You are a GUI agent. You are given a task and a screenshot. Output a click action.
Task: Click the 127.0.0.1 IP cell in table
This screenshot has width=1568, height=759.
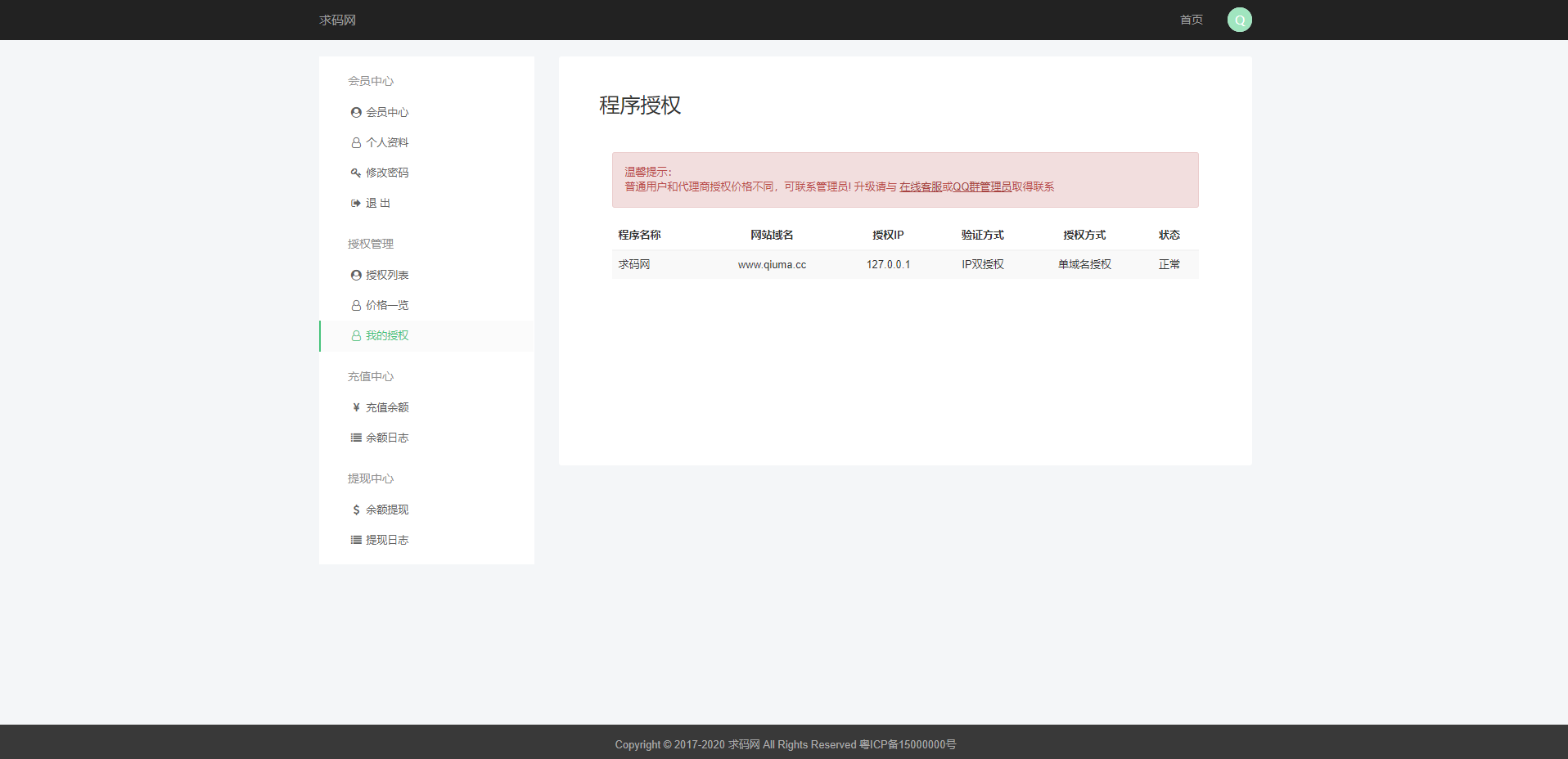tap(888, 264)
